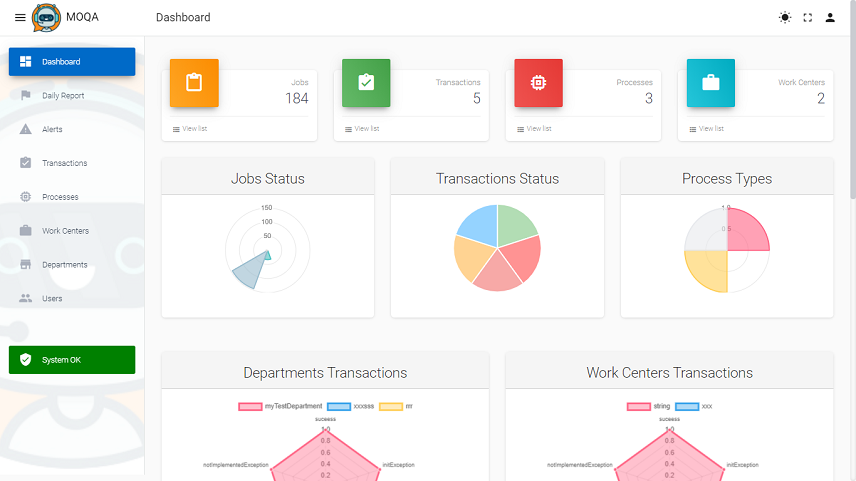The image size is (856, 481).
Task: Open the user account icon
Action: click(x=830, y=17)
